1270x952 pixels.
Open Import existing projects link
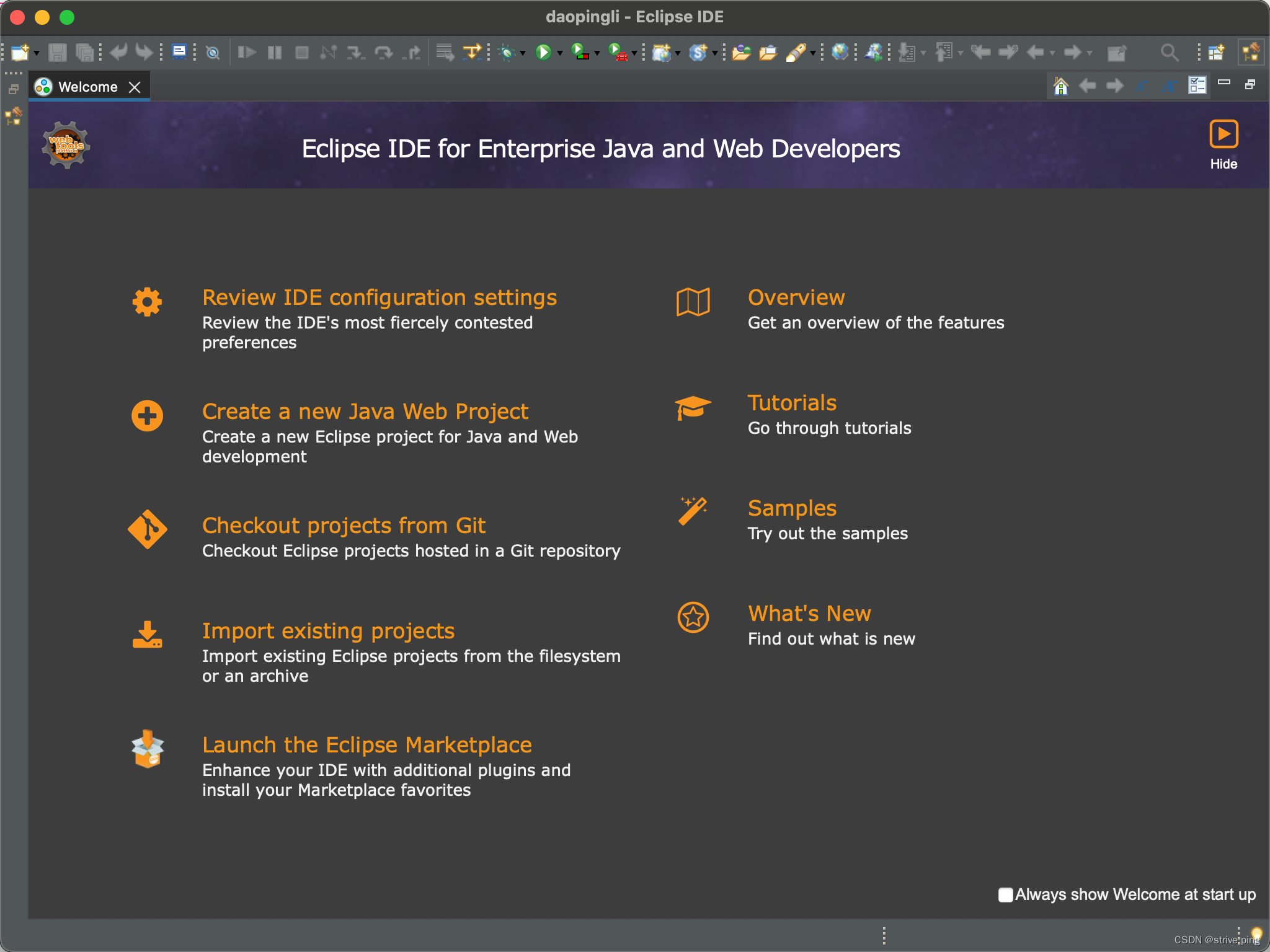328,631
